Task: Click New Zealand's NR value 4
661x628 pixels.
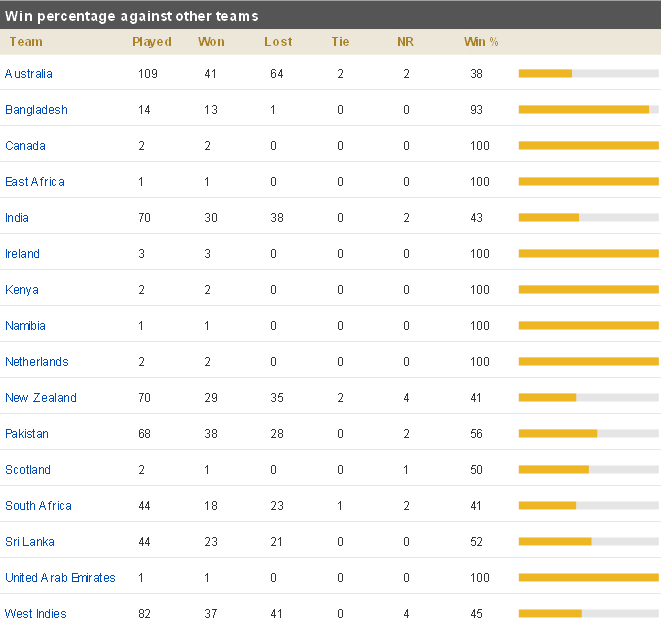Action: (x=406, y=397)
